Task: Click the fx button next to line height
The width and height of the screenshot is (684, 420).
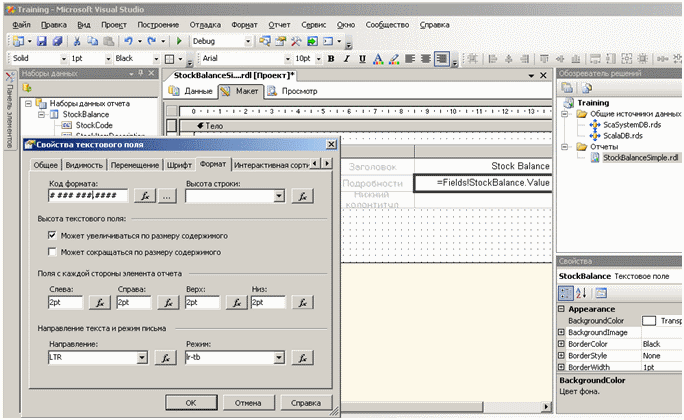Action: tap(302, 196)
